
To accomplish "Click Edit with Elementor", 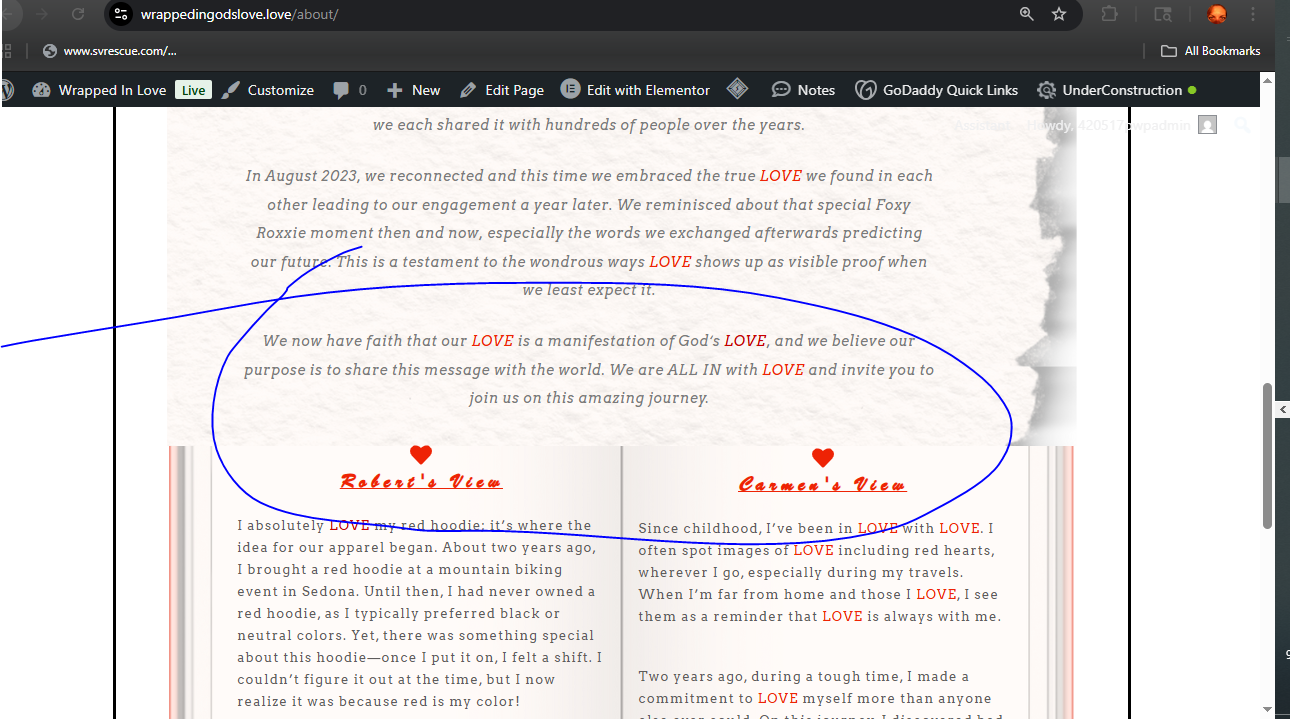I will click(x=635, y=90).
